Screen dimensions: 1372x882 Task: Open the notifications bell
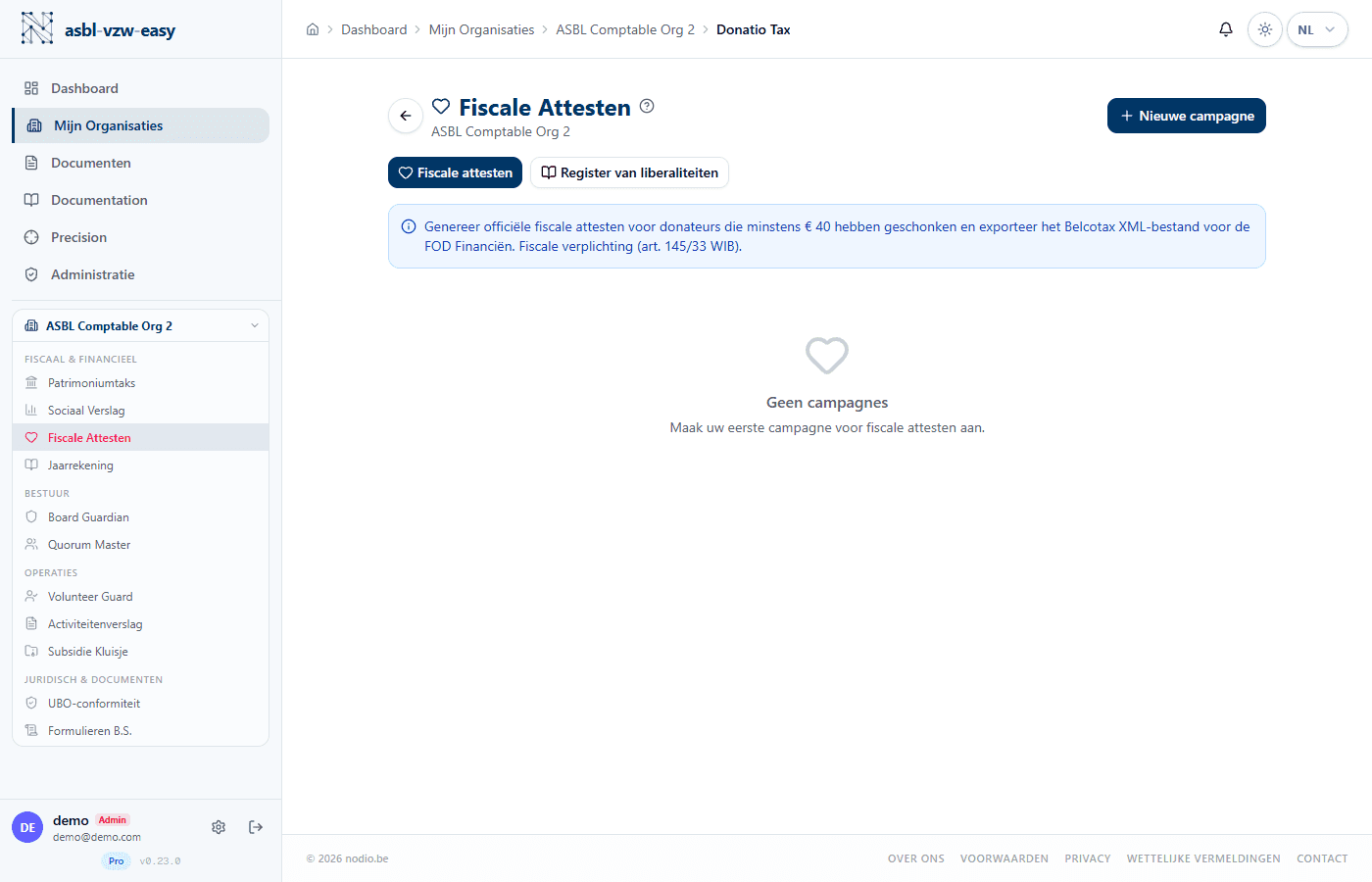coord(1225,29)
